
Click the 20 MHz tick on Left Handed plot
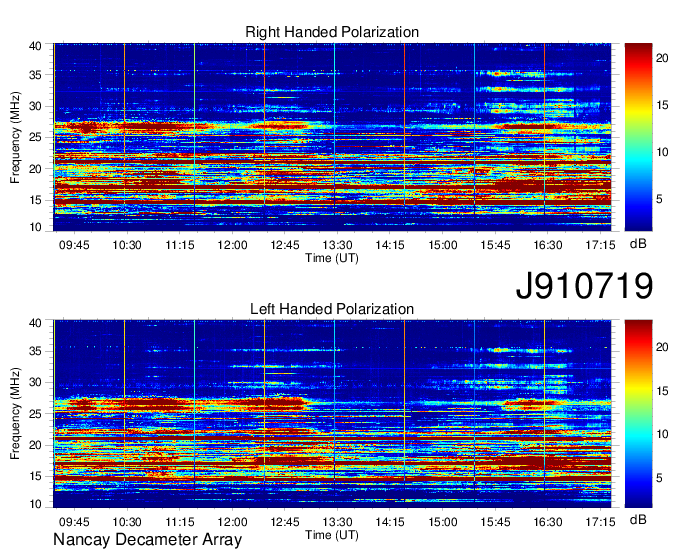[35, 445]
